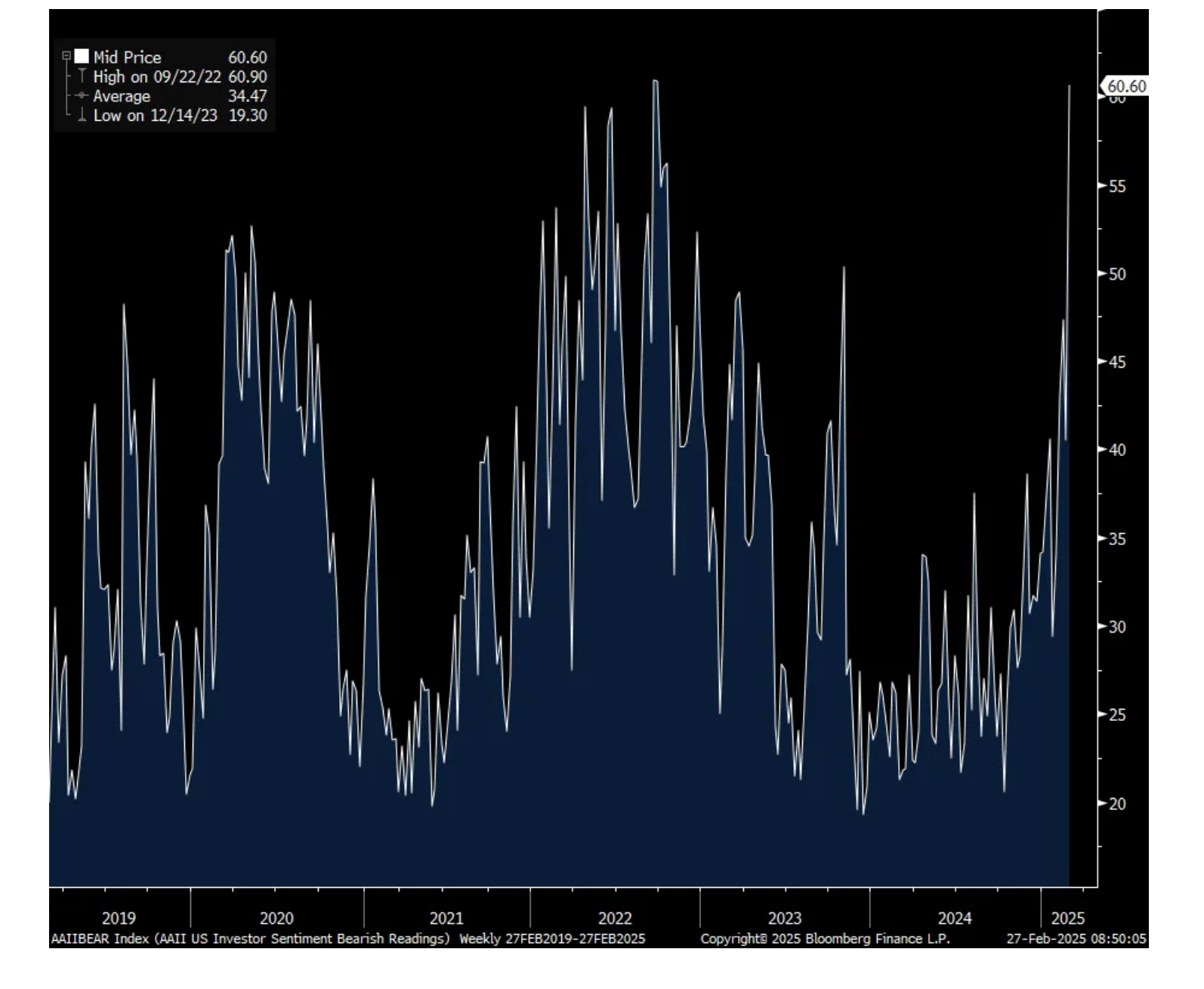1204x989 pixels.
Task: Click the 2024 label on time axis
Action: 955,918
